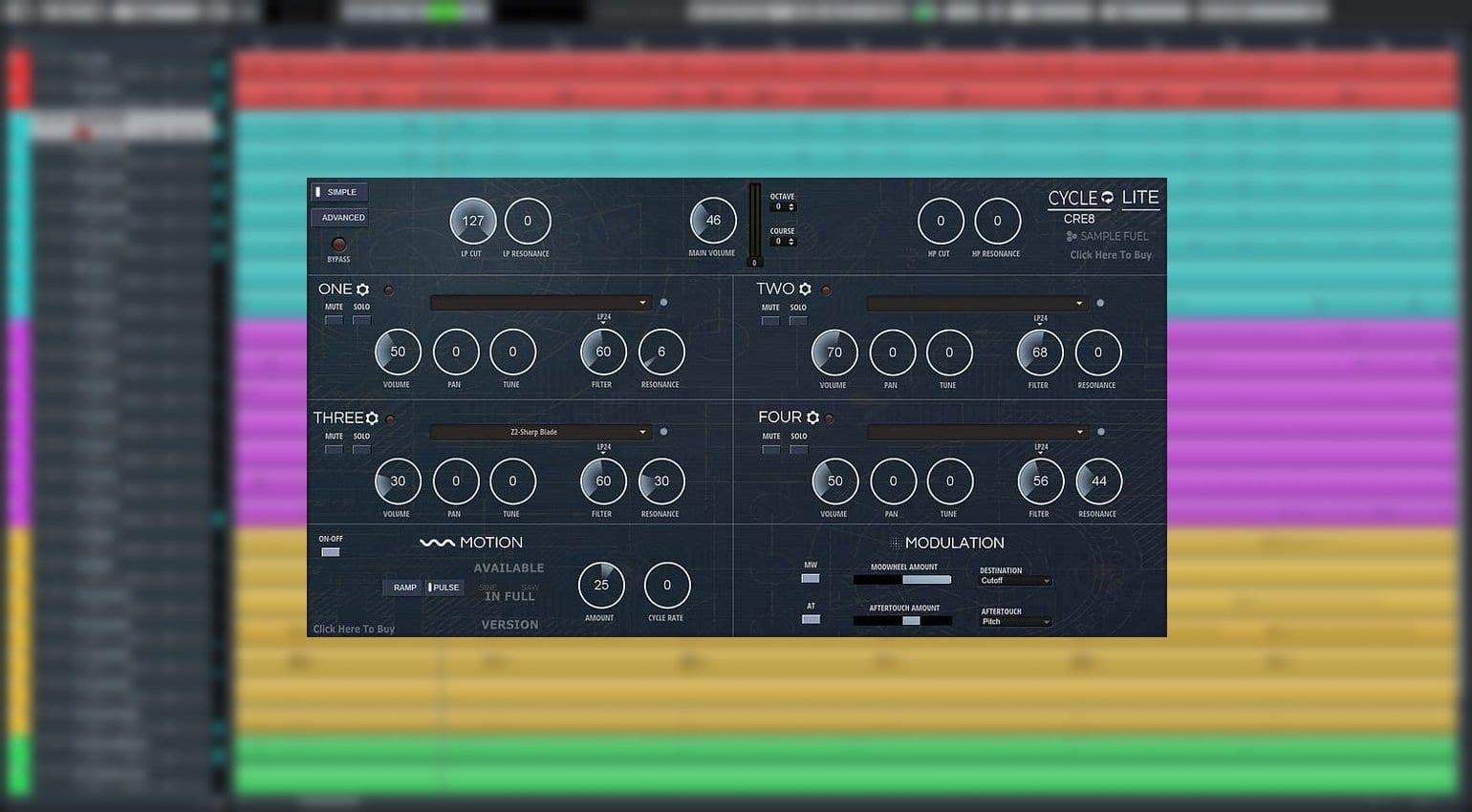1472x812 pixels.
Task: Toggle the BYPASS button
Action: coord(338,245)
